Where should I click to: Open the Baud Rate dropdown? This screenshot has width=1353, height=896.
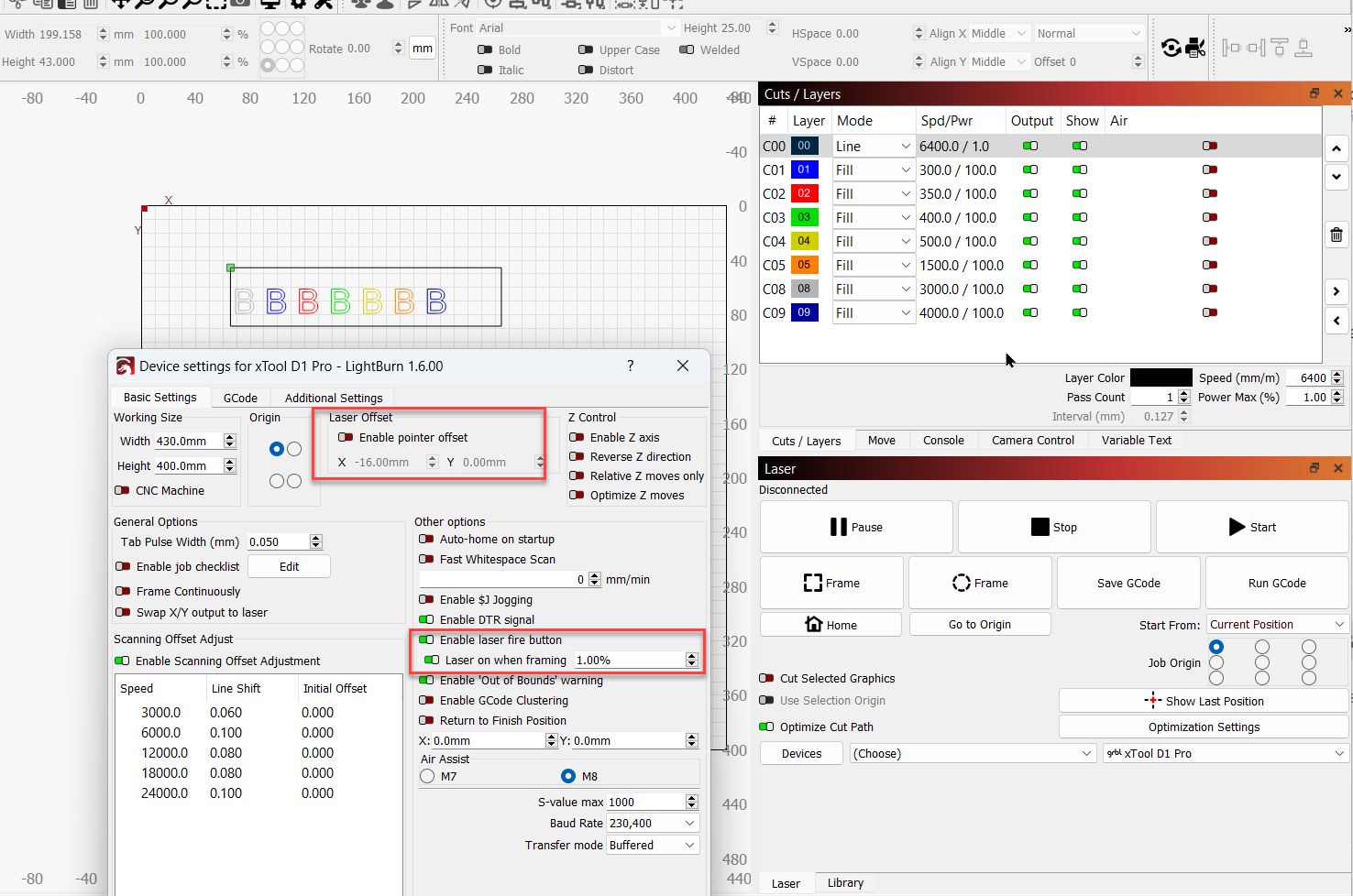click(653, 823)
